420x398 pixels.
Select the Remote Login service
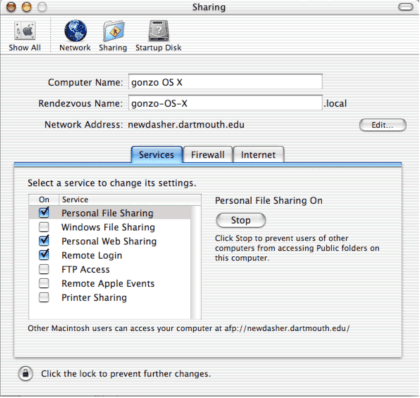click(x=110, y=255)
